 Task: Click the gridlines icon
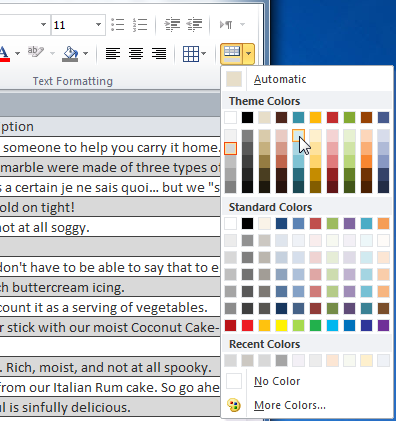(x=191, y=54)
